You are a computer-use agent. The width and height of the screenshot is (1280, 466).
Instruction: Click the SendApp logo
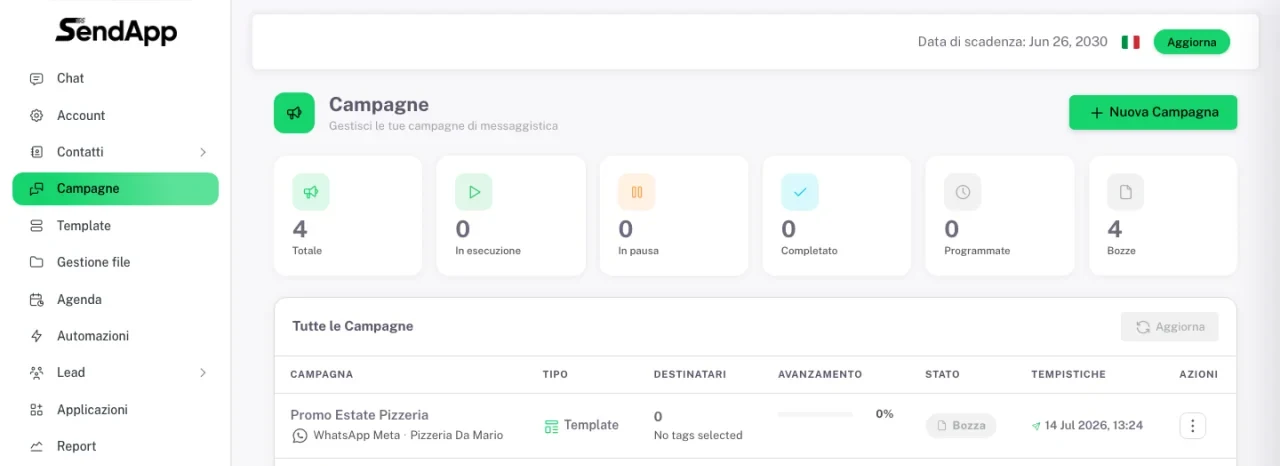[x=116, y=31]
